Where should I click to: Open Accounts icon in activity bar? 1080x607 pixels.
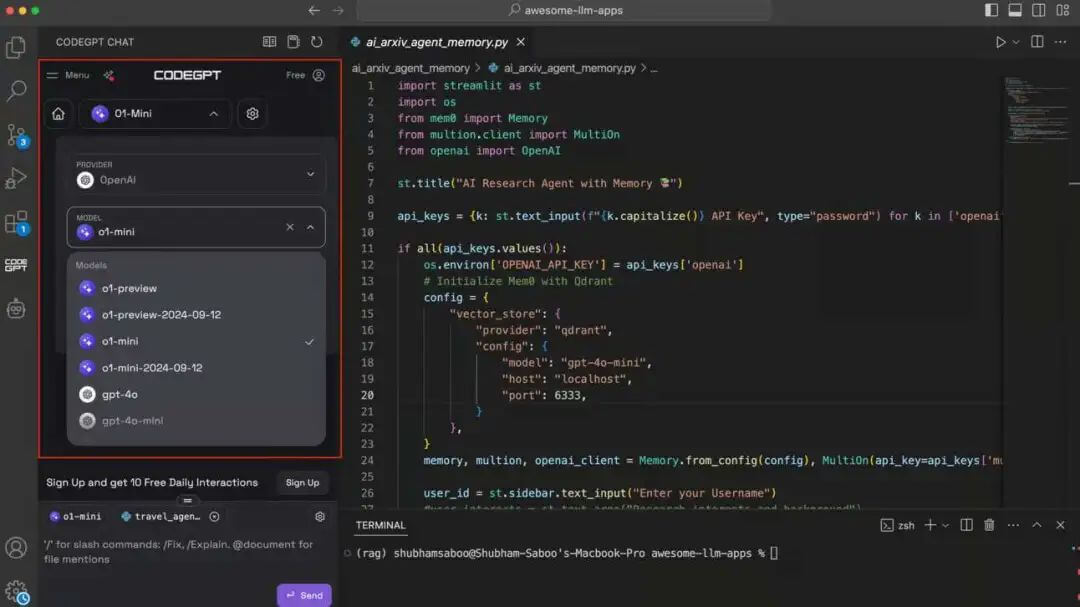[x=16, y=548]
